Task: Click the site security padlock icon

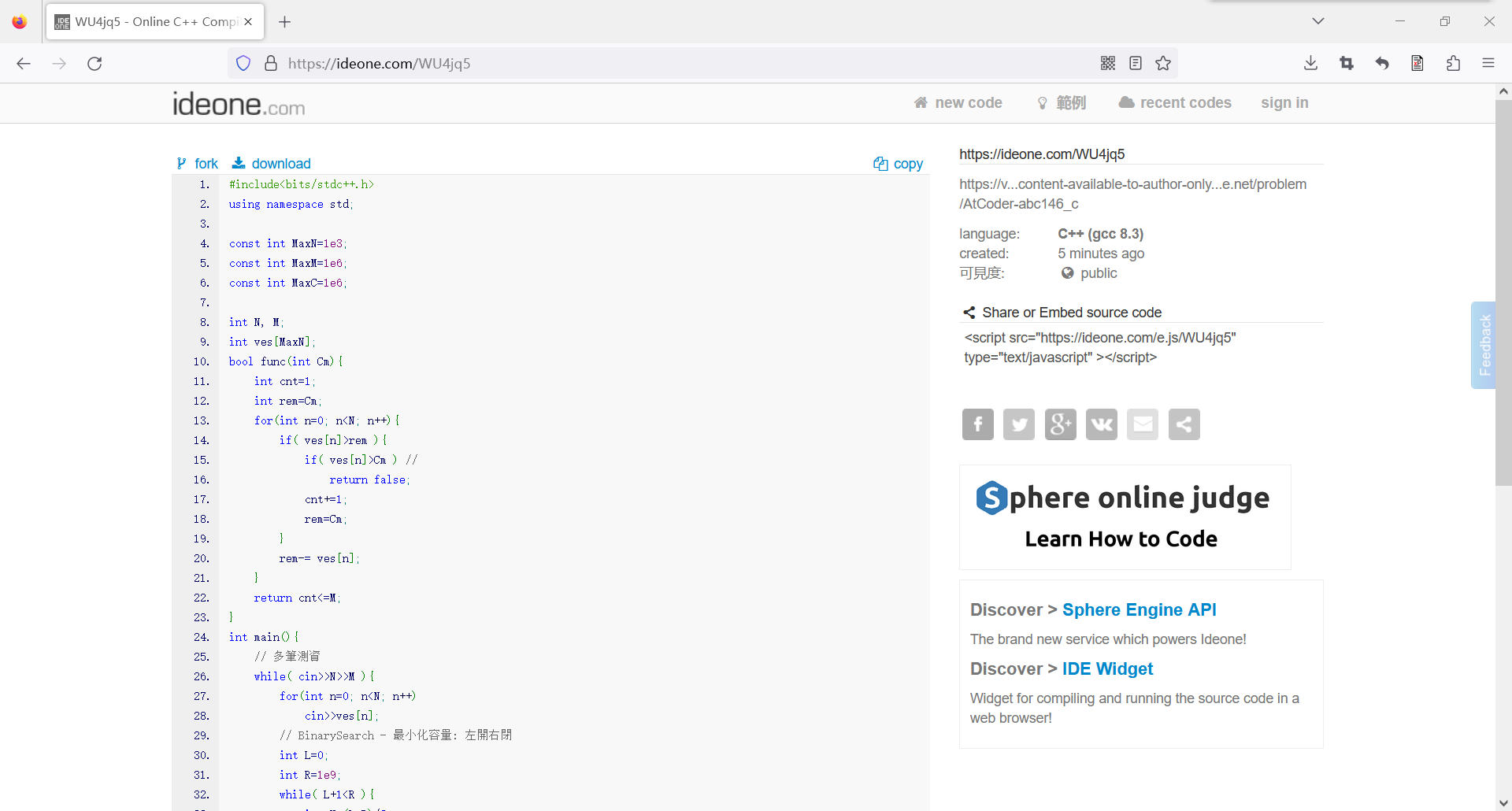Action: tap(271, 64)
